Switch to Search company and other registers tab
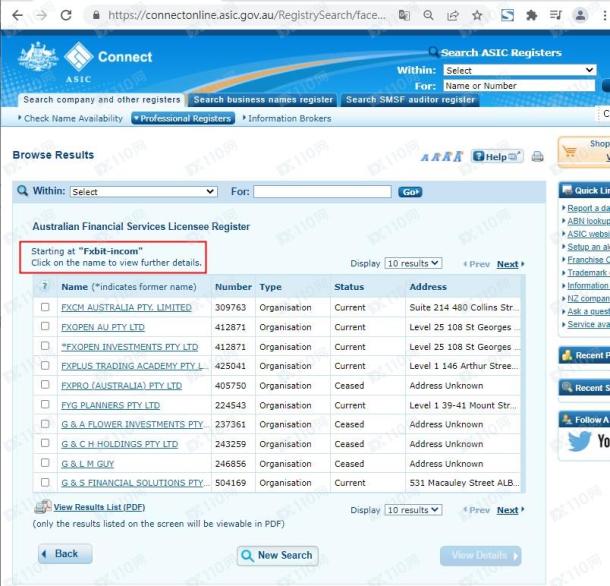Viewport: 610px width, 586px height. 102,100
